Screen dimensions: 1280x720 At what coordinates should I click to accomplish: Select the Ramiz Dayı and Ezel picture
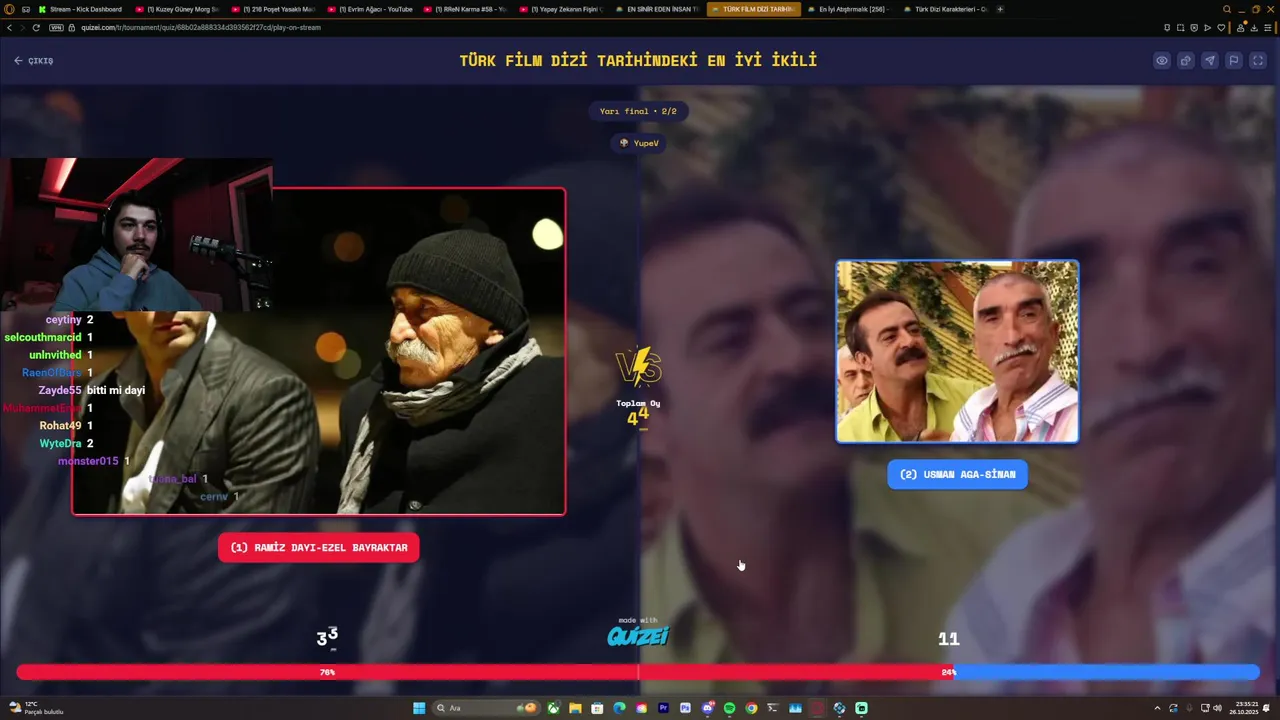coord(319,351)
